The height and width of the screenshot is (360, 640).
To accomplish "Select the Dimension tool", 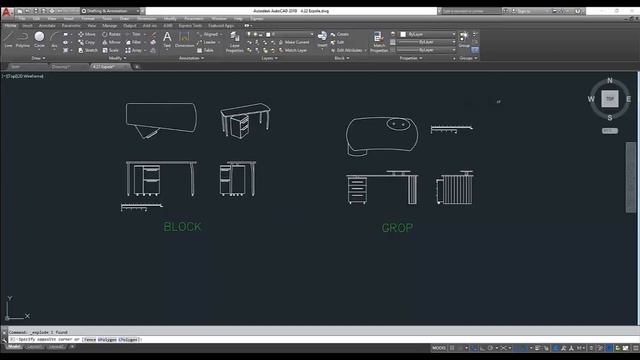I will click(x=184, y=40).
